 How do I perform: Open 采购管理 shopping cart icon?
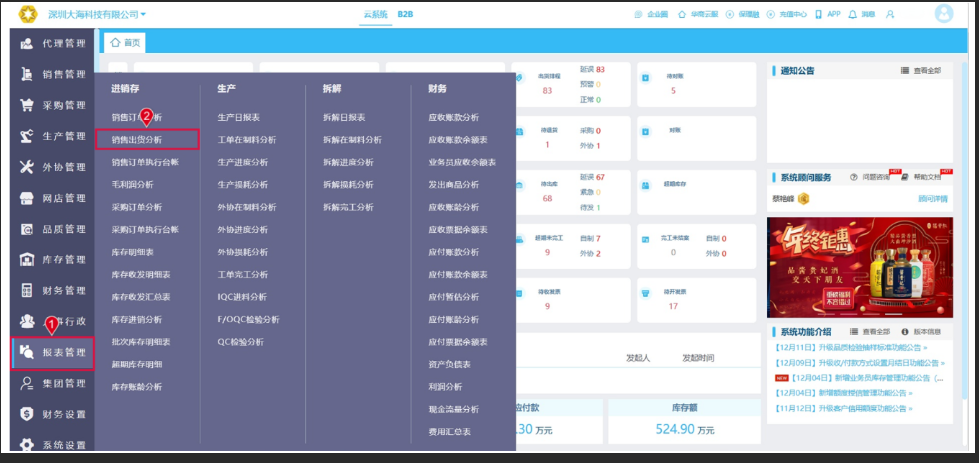tap(27, 105)
